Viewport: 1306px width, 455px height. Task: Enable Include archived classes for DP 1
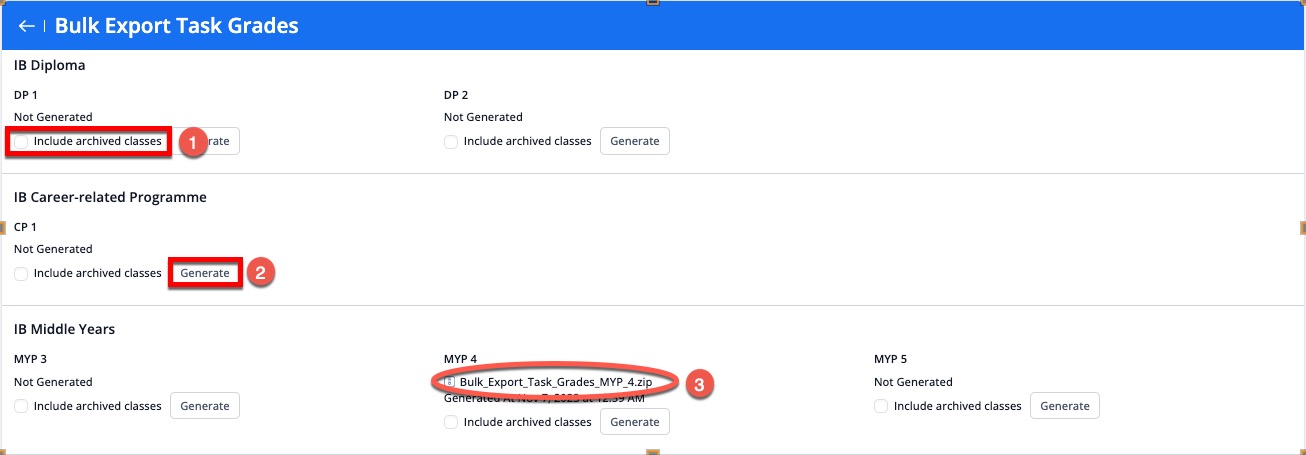[x=22, y=142]
